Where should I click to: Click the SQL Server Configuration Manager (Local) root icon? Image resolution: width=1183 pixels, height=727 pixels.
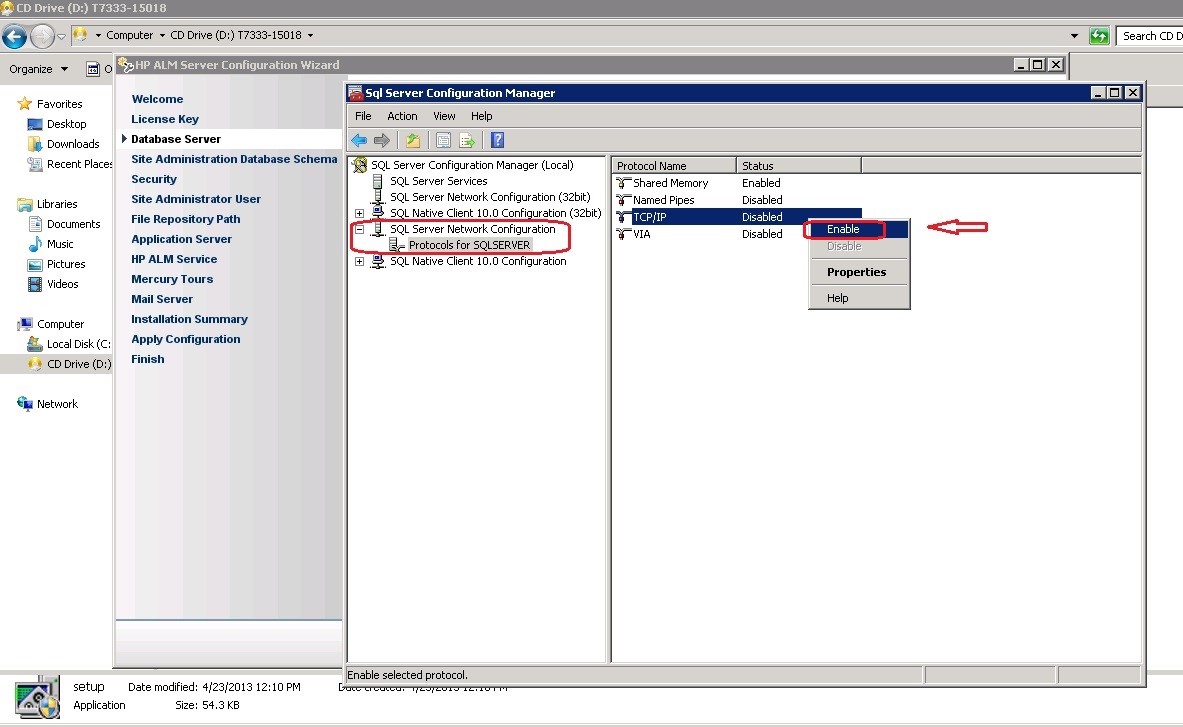click(360, 165)
